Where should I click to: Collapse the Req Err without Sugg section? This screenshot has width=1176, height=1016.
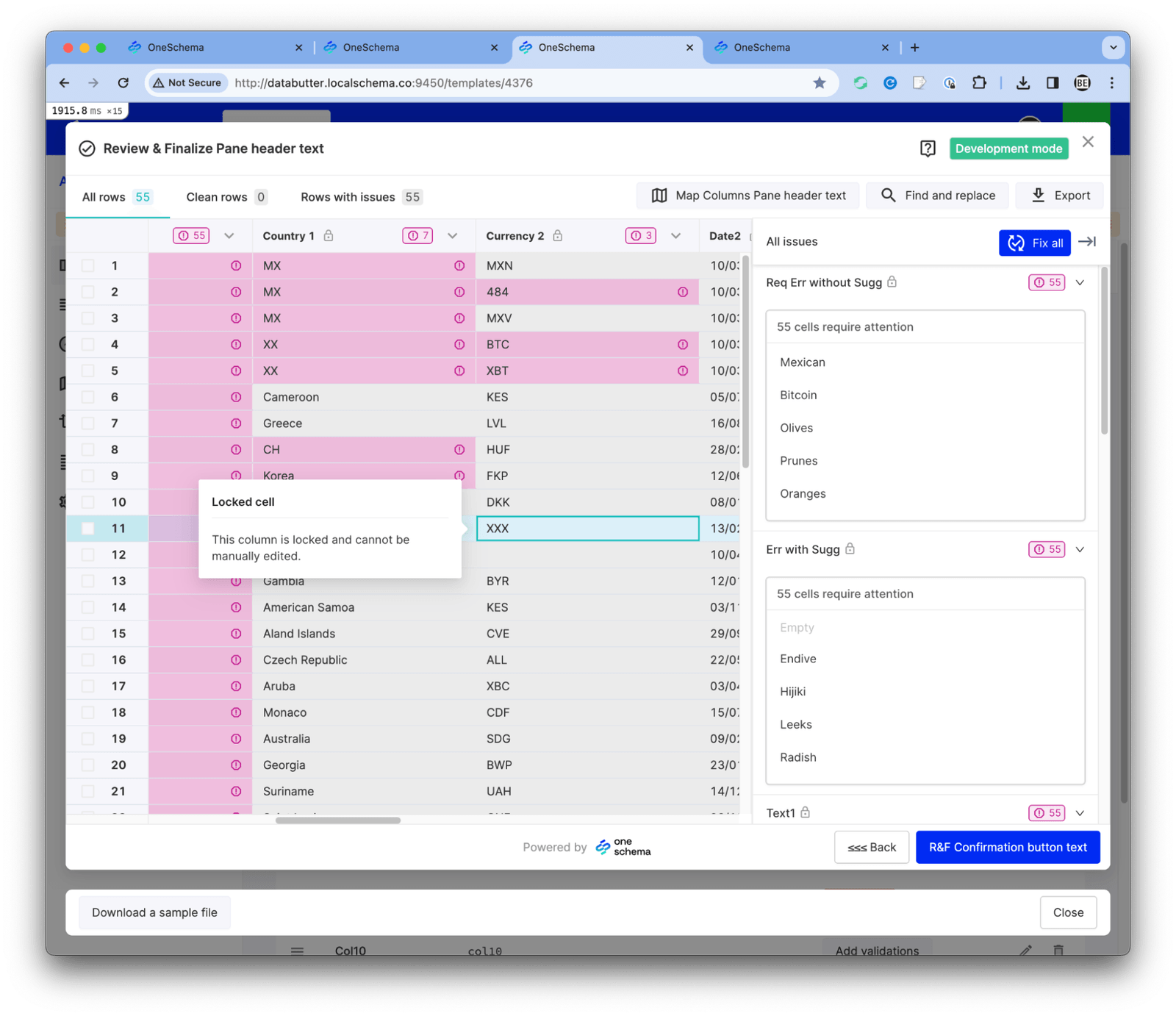click(x=1080, y=282)
